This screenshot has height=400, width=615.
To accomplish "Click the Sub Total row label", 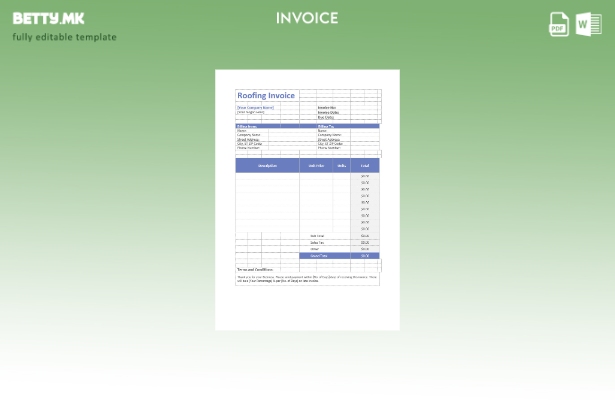I will tap(317, 236).
